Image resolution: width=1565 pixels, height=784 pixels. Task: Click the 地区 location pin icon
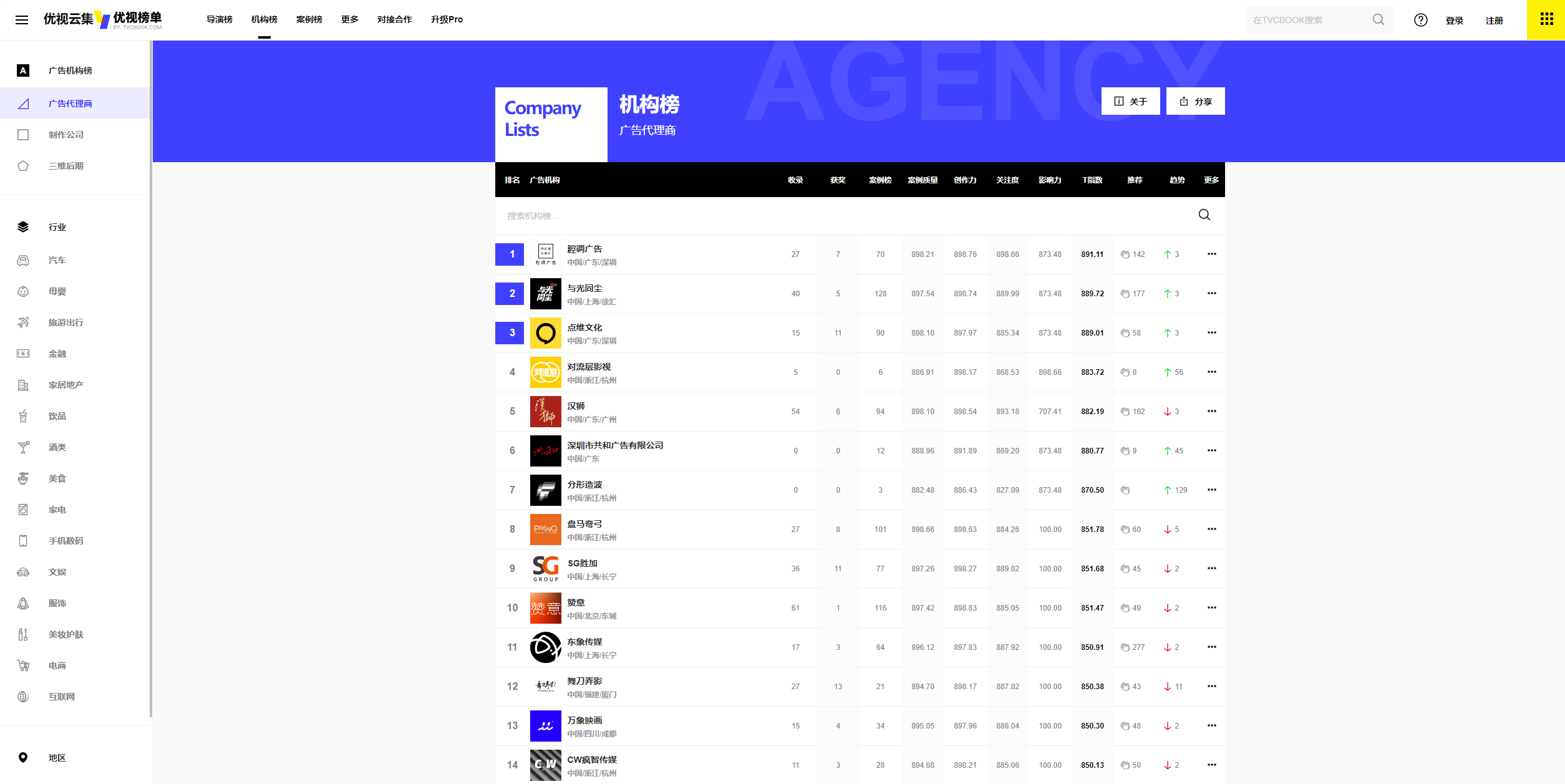pos(23,757)
